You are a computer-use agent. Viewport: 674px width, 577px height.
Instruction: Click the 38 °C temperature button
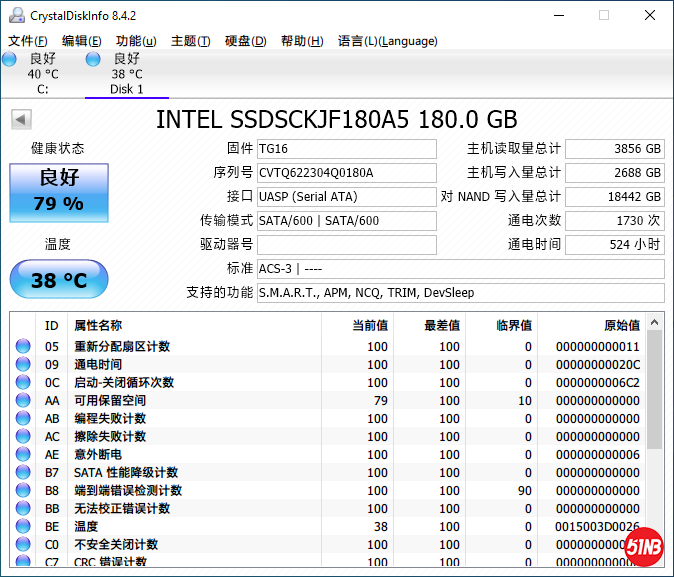pyautogui.click(x=58, y=280)
